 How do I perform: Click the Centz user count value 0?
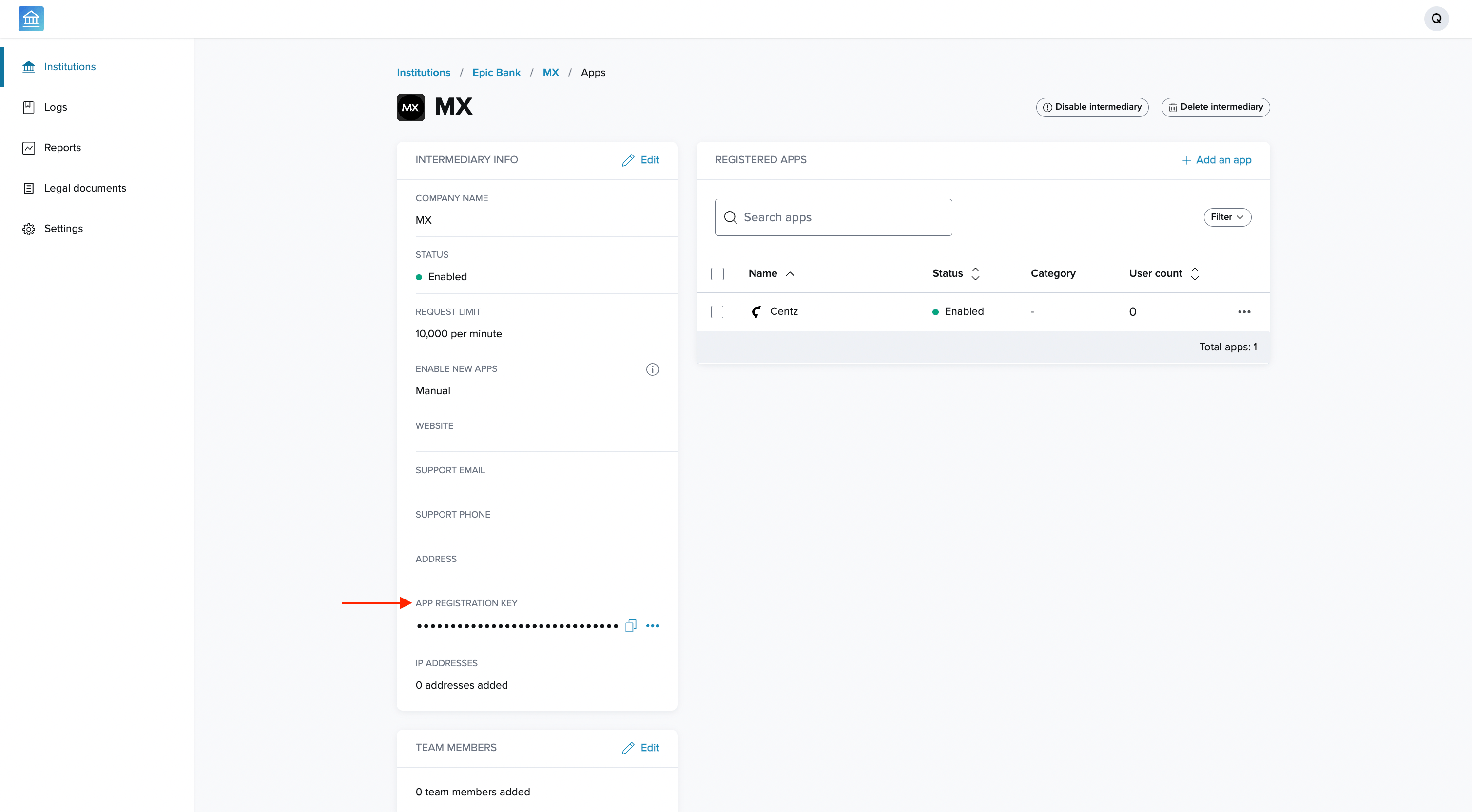point(1132,311)
